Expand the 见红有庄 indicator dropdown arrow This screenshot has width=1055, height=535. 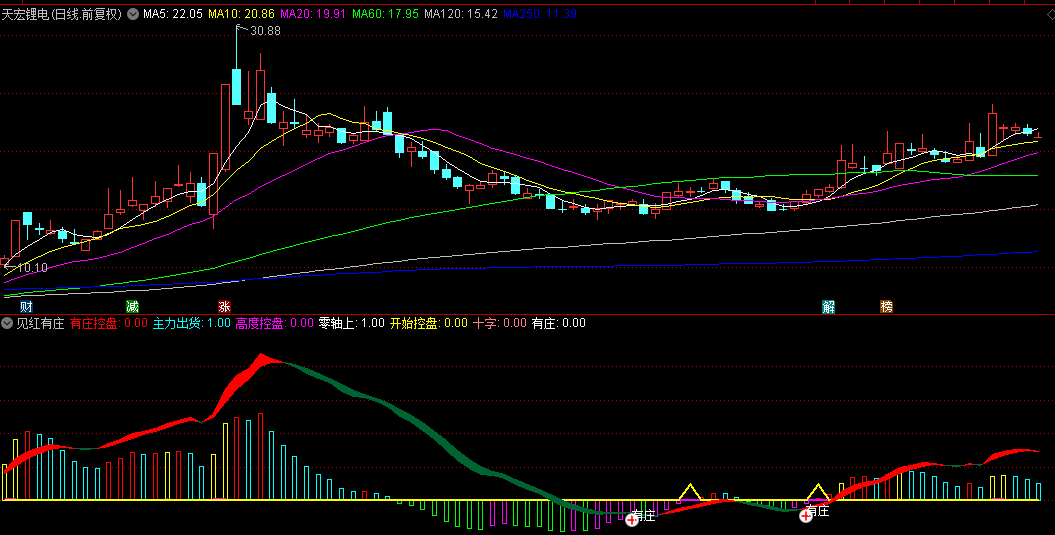tap(9, 323)
